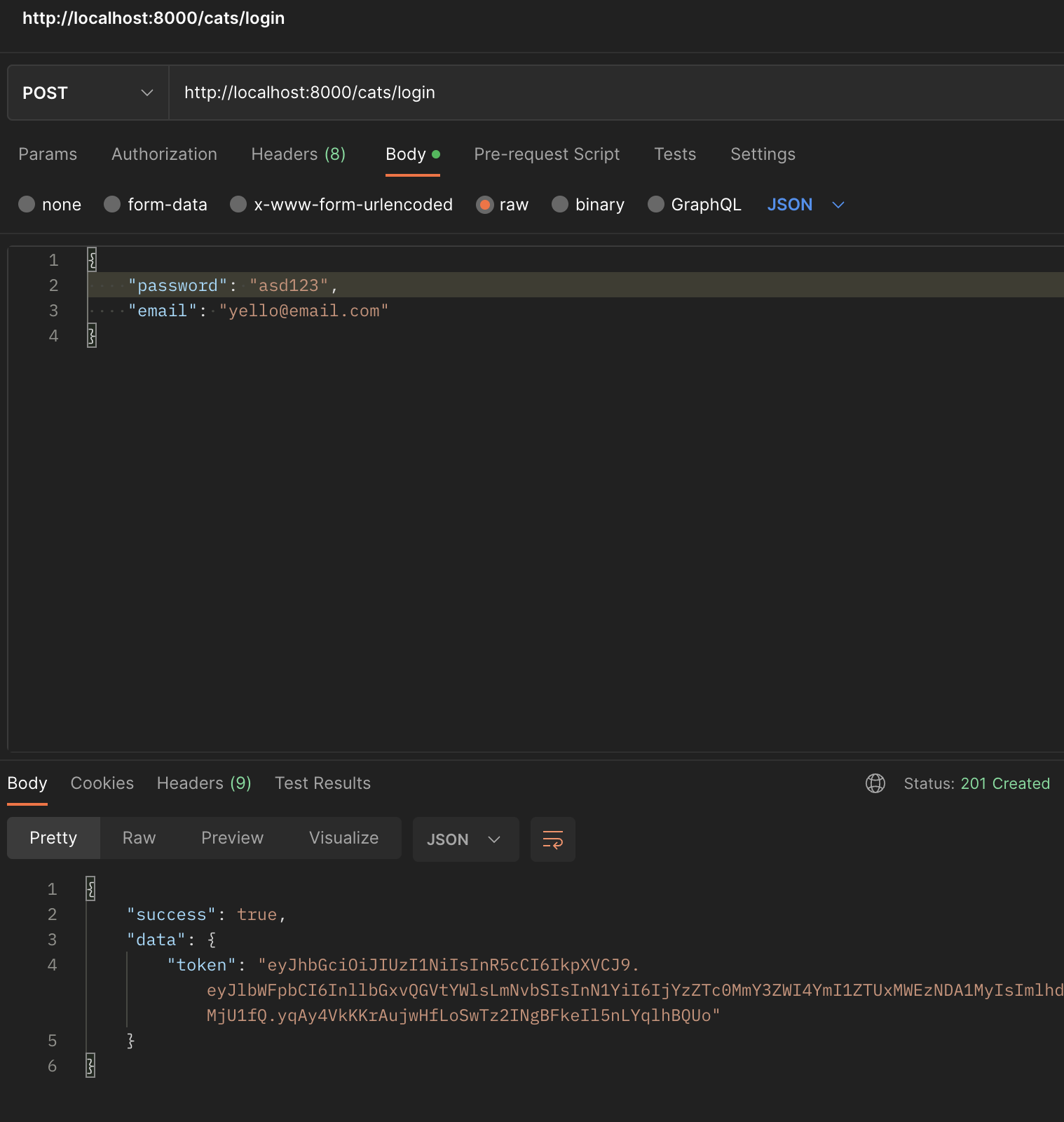Select the raw body radio button
The height and width of the screenshot is (1122, 1064).
click(484, 204)
